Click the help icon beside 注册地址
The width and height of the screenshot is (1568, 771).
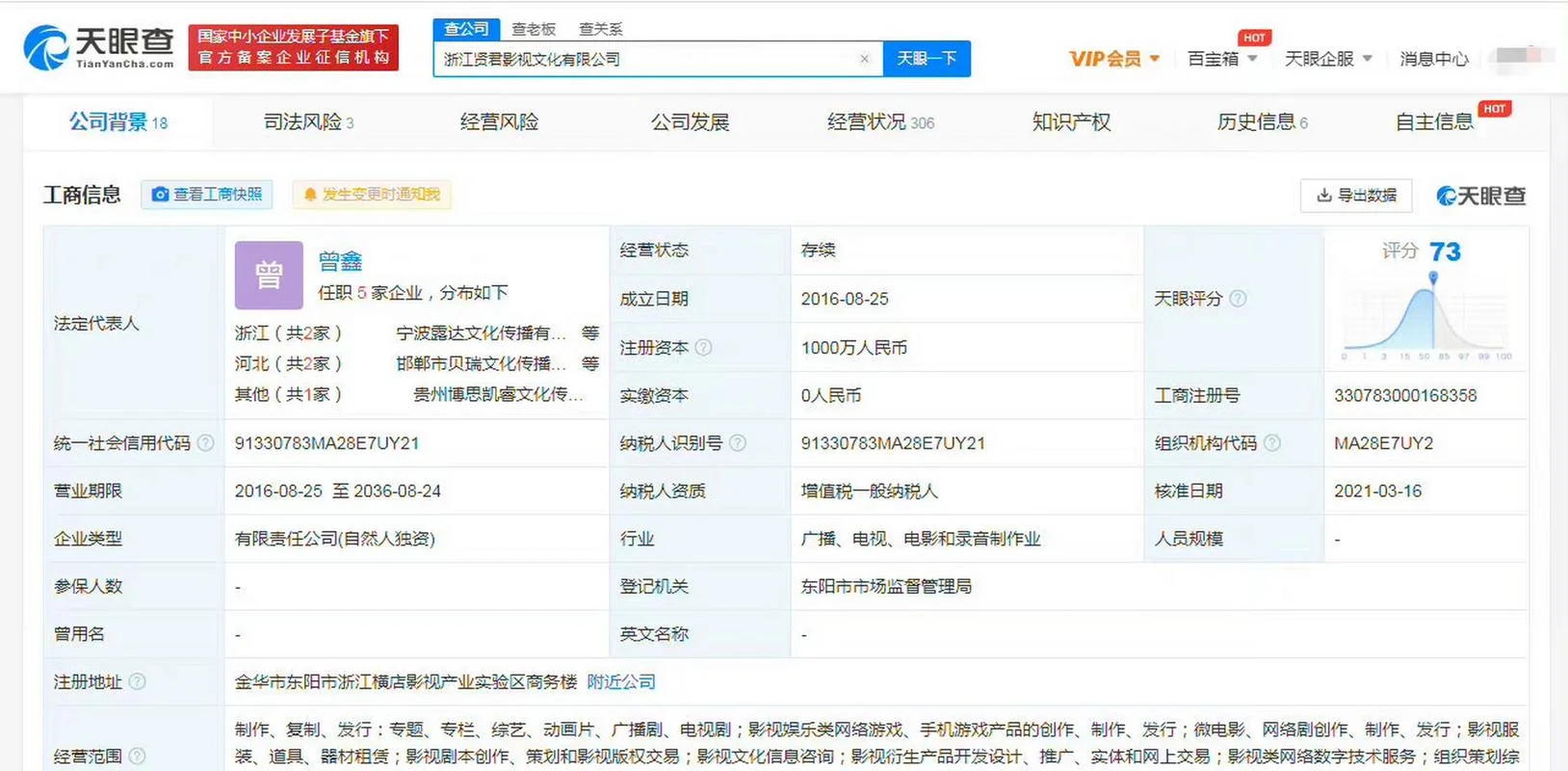tap(138, 682)
